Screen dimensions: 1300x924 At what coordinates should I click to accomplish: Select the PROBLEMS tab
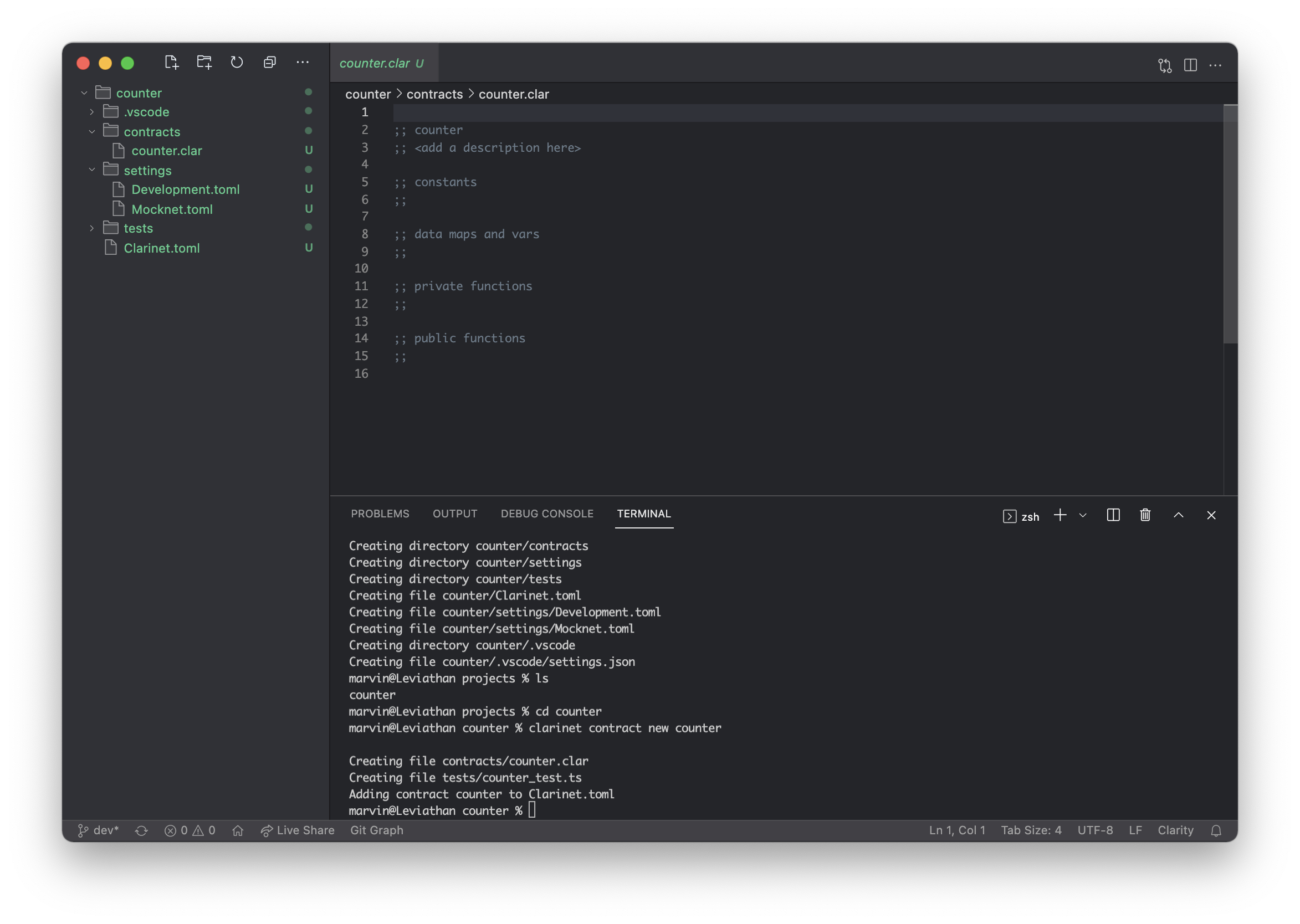(x=379, y=514)
